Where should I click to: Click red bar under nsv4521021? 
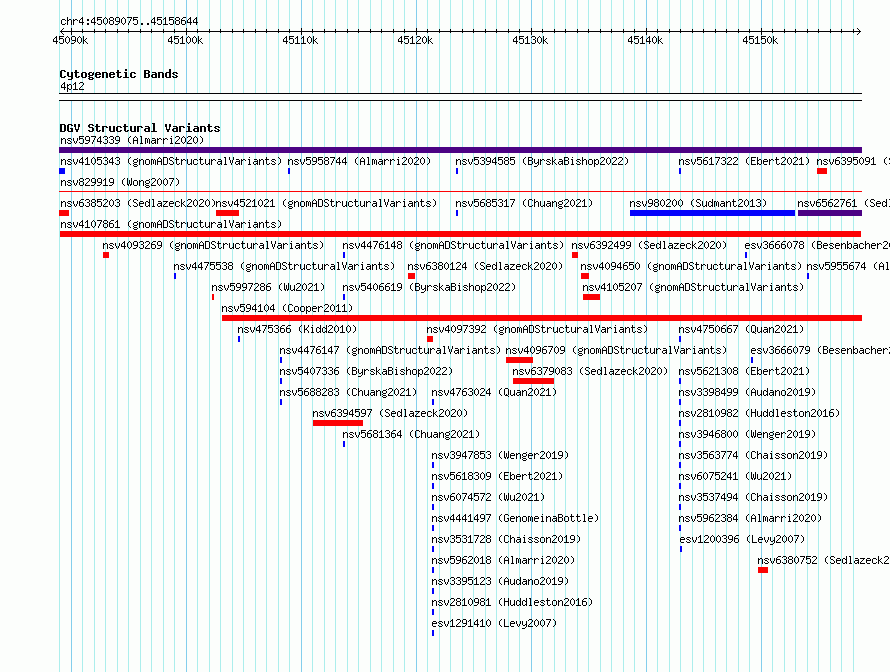(x=227, y=213)
